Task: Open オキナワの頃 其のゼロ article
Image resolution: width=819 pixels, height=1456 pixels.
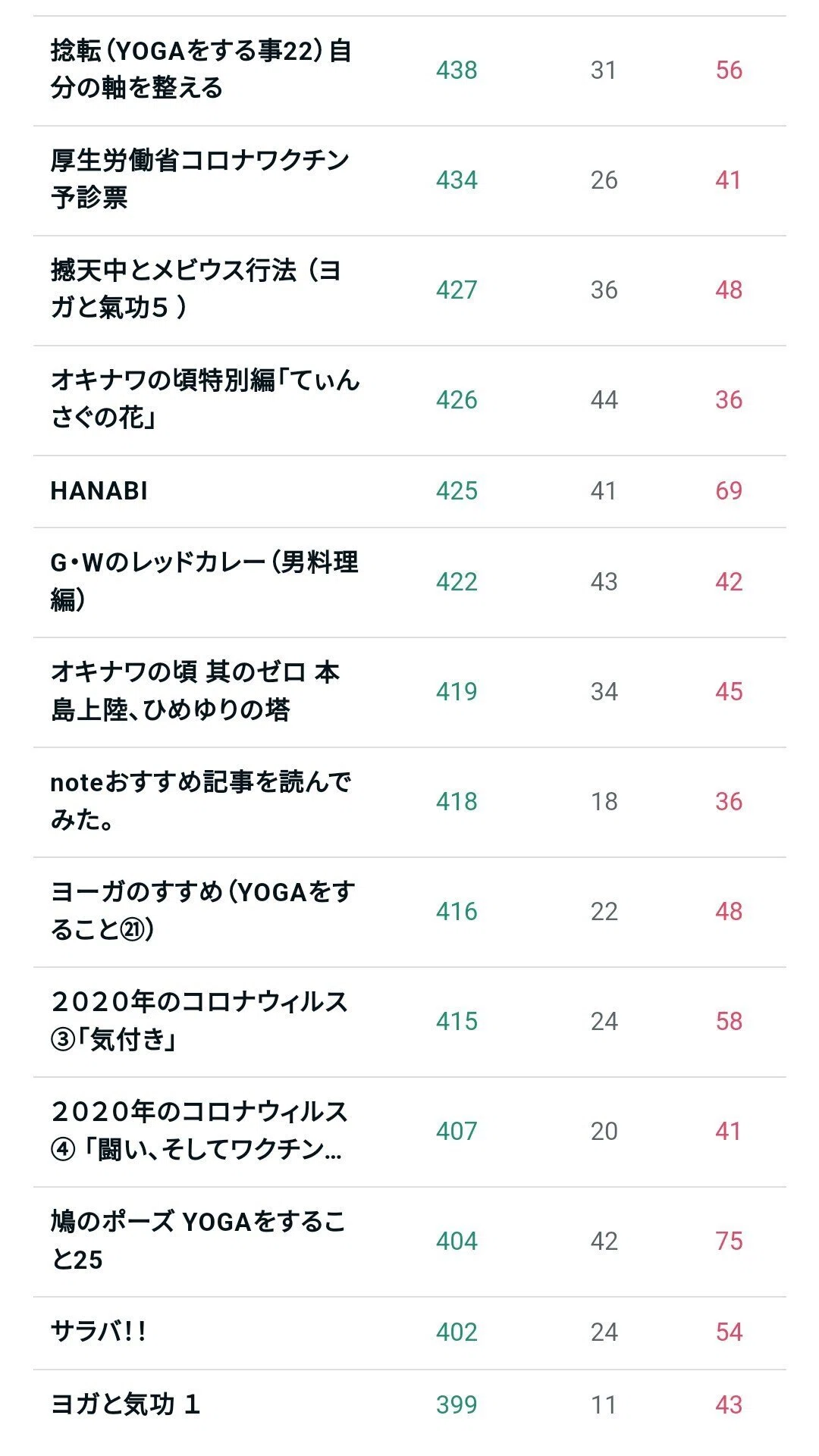Action: click(x=195, y=691)
